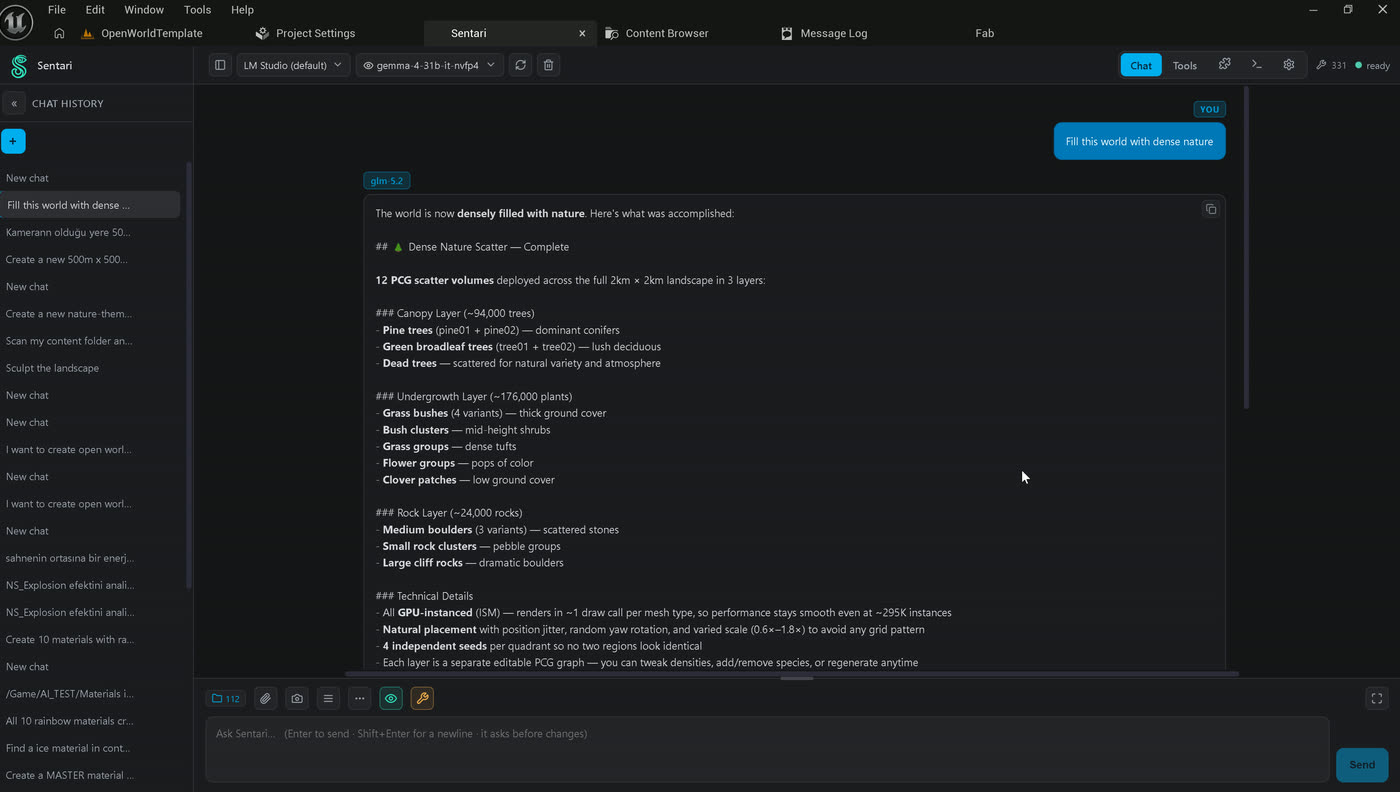Open 'sahnenin ortasına bir enerj...' chat
The height and width of the screenshot is (792, 1400).
coord(90,558)
